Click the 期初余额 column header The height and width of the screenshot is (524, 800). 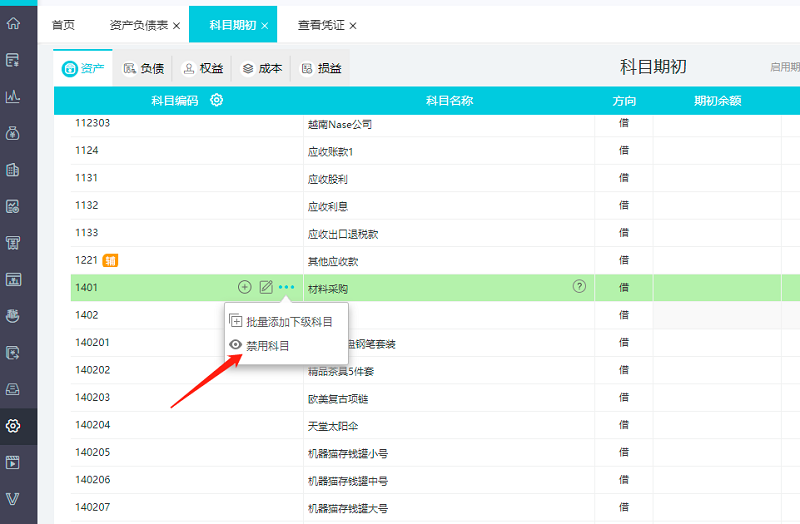(717, 101)
